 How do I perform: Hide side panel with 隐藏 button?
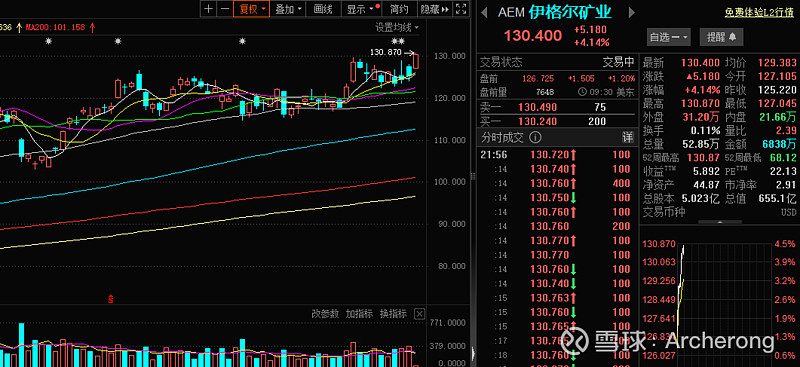click(434, 9)
